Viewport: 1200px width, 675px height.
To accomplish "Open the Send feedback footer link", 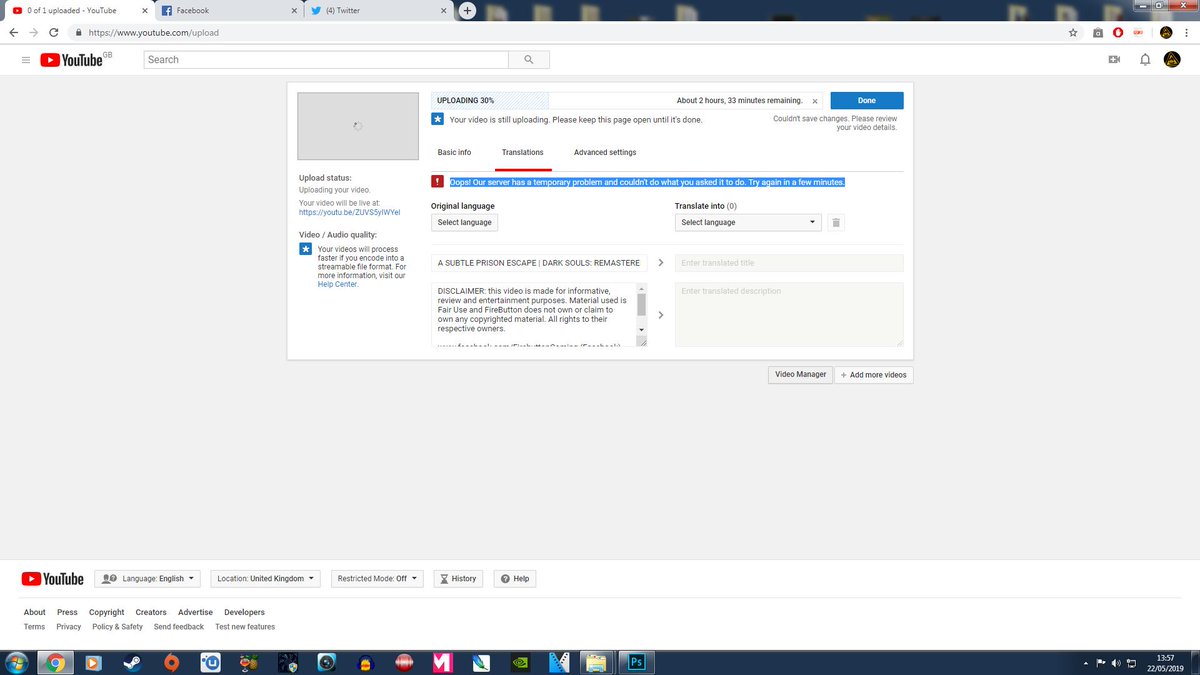I will point(179,627).
